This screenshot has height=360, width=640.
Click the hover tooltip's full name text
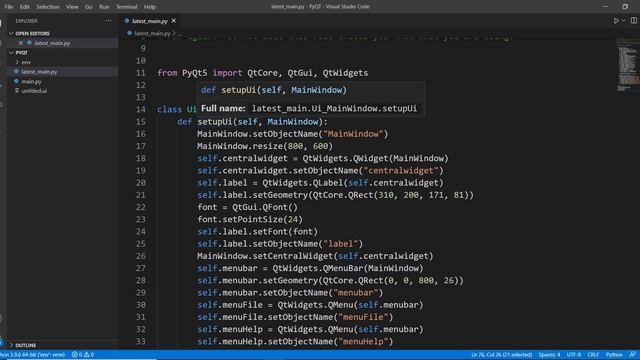334,109
